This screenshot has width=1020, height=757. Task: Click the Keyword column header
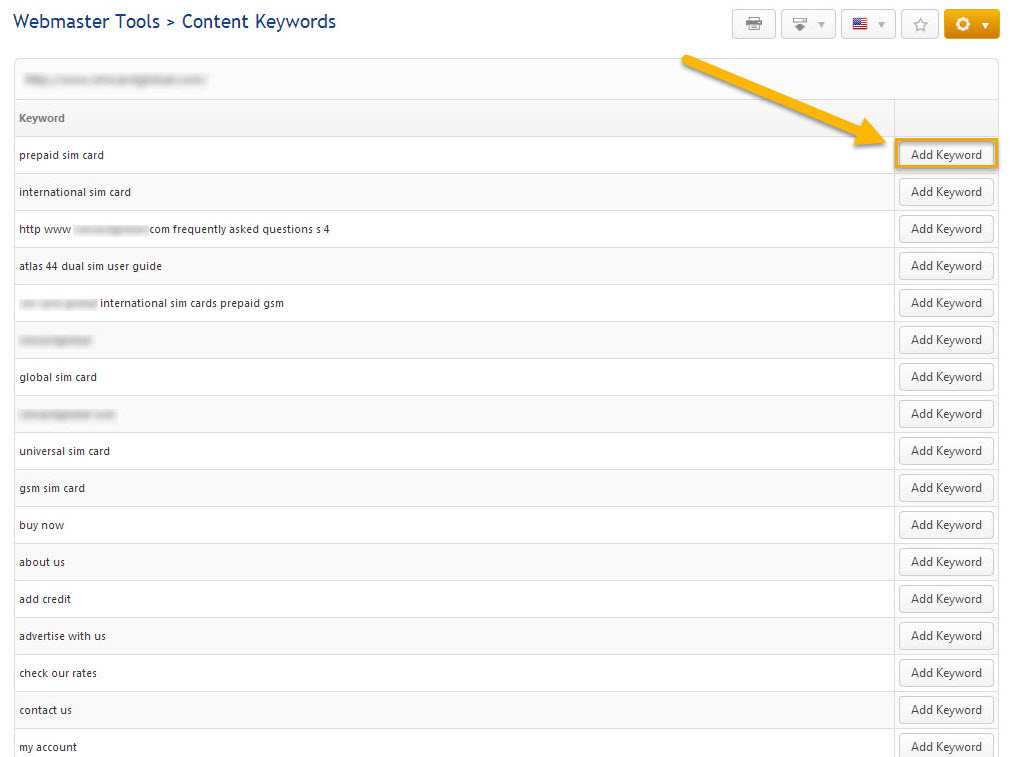pyautogui.click(x=42, y=118)
